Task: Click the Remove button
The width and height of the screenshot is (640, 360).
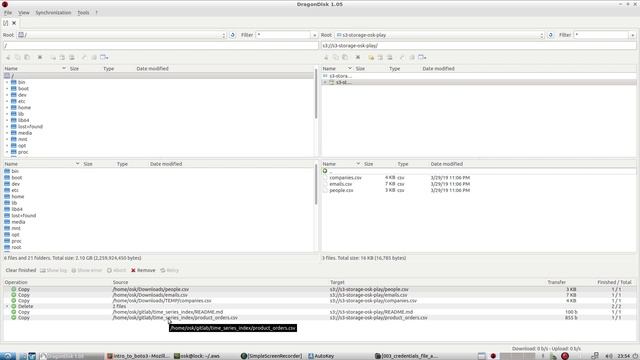Action: pyautogui.click(x=143, y=270)
